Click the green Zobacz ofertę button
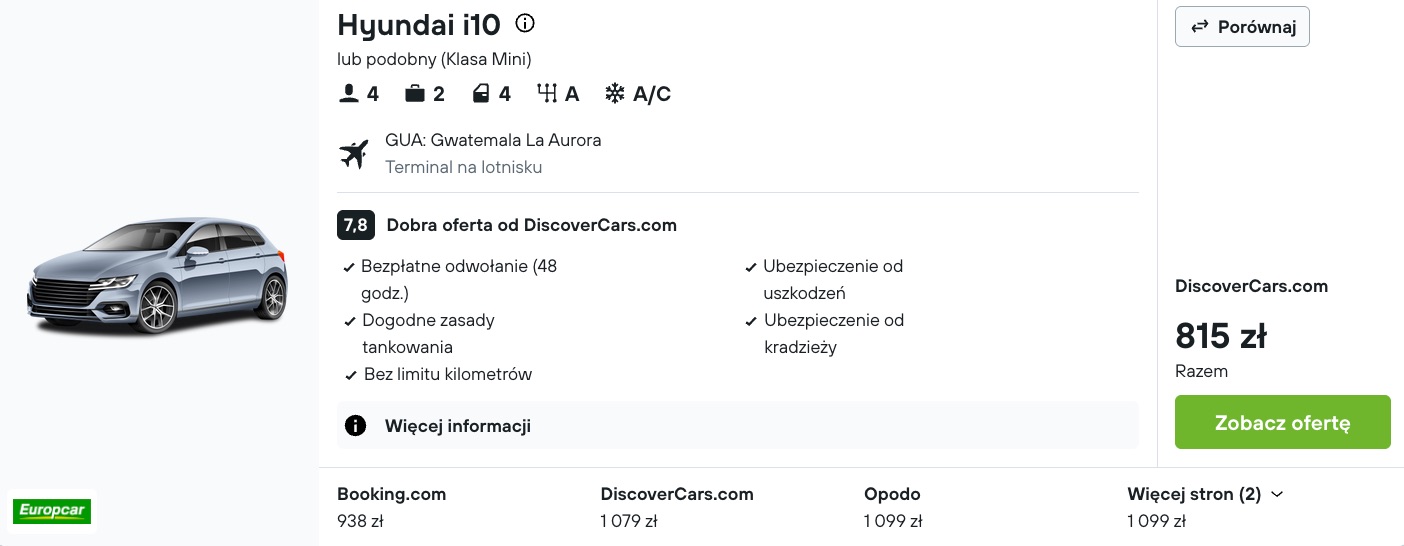 pyautogui.click(x=1282, y=422)
